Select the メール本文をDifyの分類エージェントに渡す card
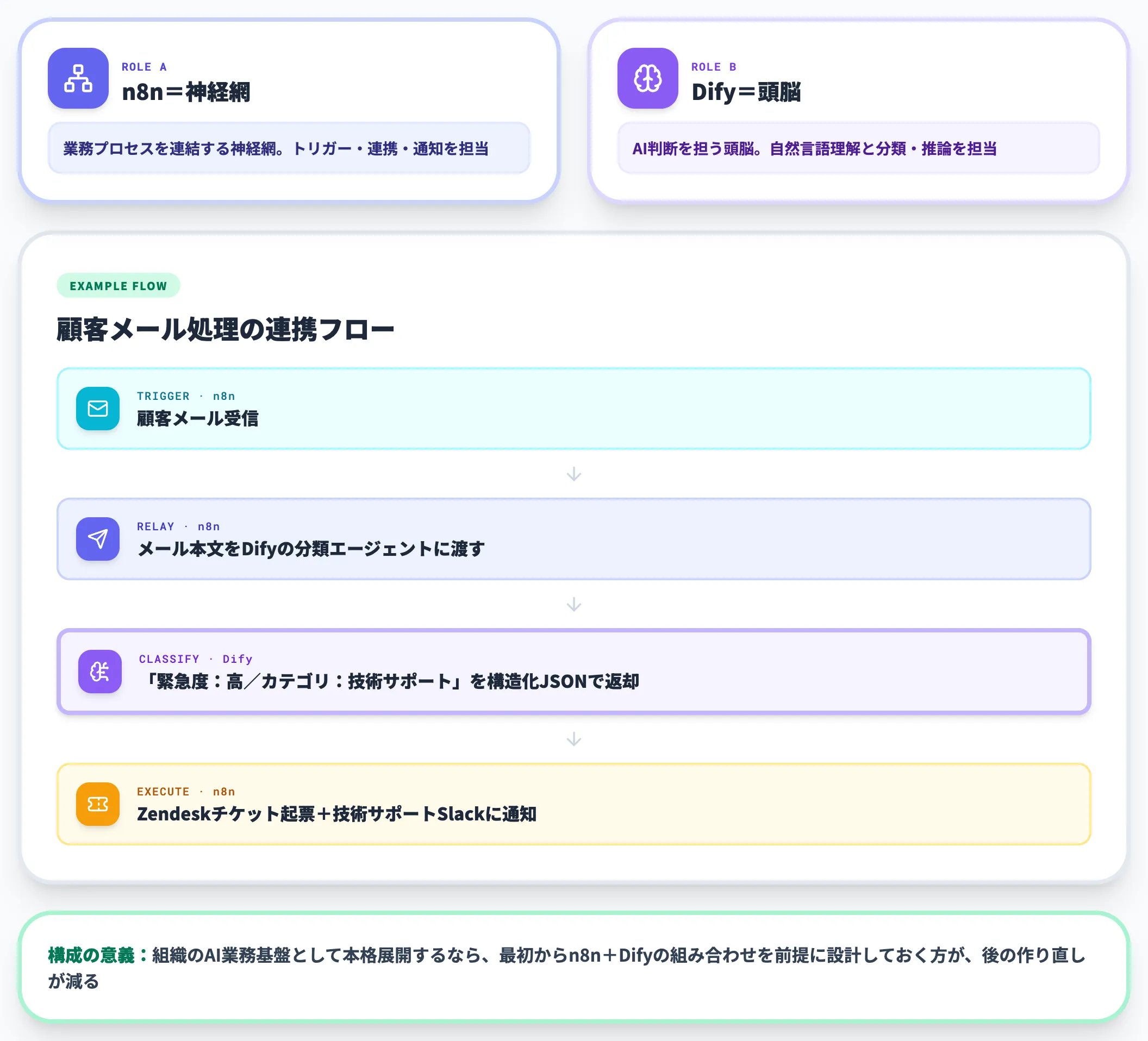The width and height of the screenshot is (1148, 1041). pyautogui.click(x=574, y=539)
